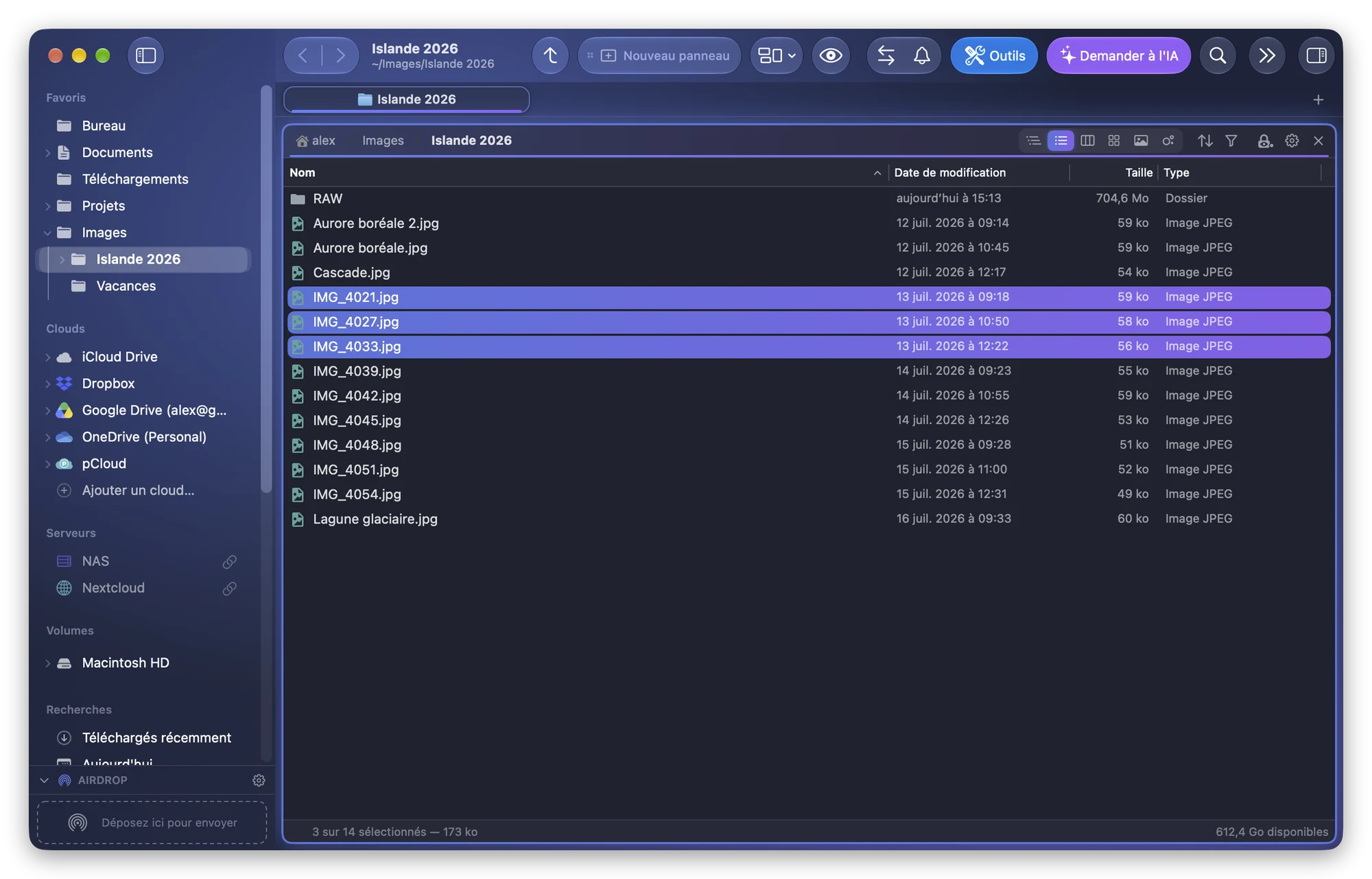This screenshot has height=879, width=1372.
Task: Expand the Documents sidebar folder
Action: pos(47,152)
